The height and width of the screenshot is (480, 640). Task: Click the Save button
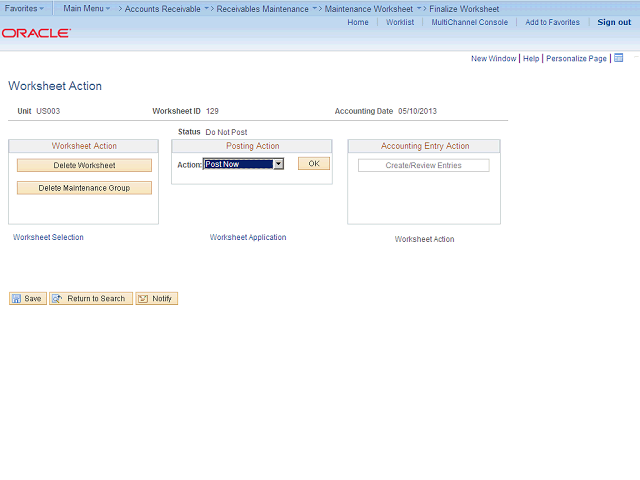click(28, 298)
